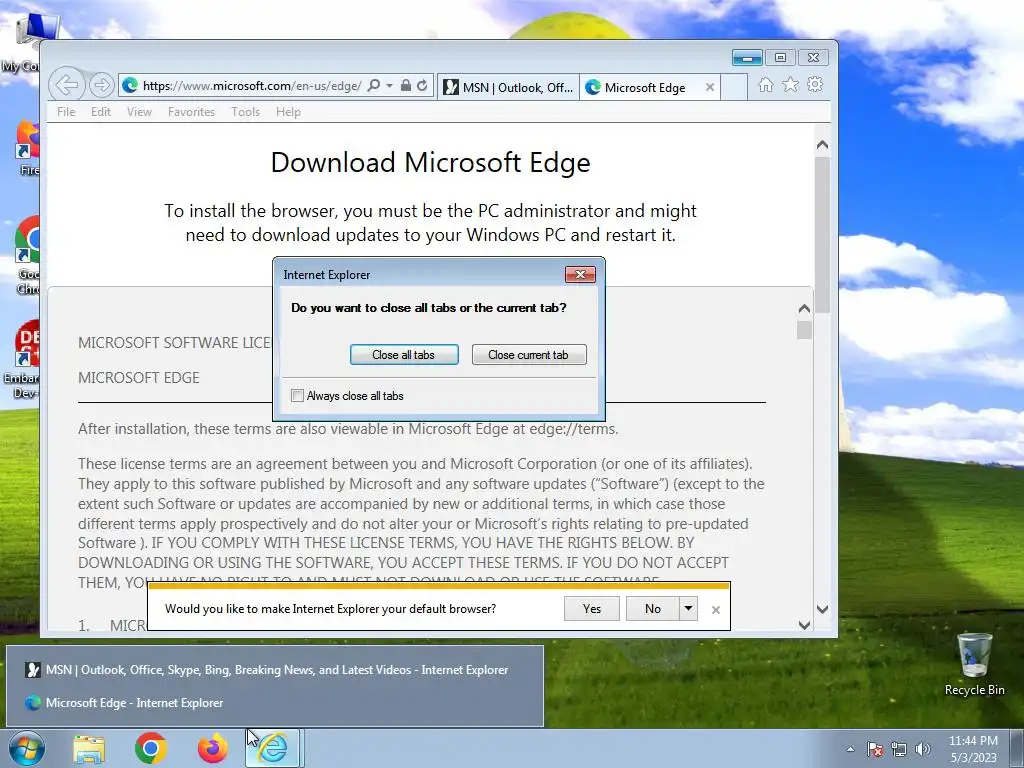1024x768 pixels.
Task: Open address bar autocomplete dropdown arrow
Action: coord(389,86)
